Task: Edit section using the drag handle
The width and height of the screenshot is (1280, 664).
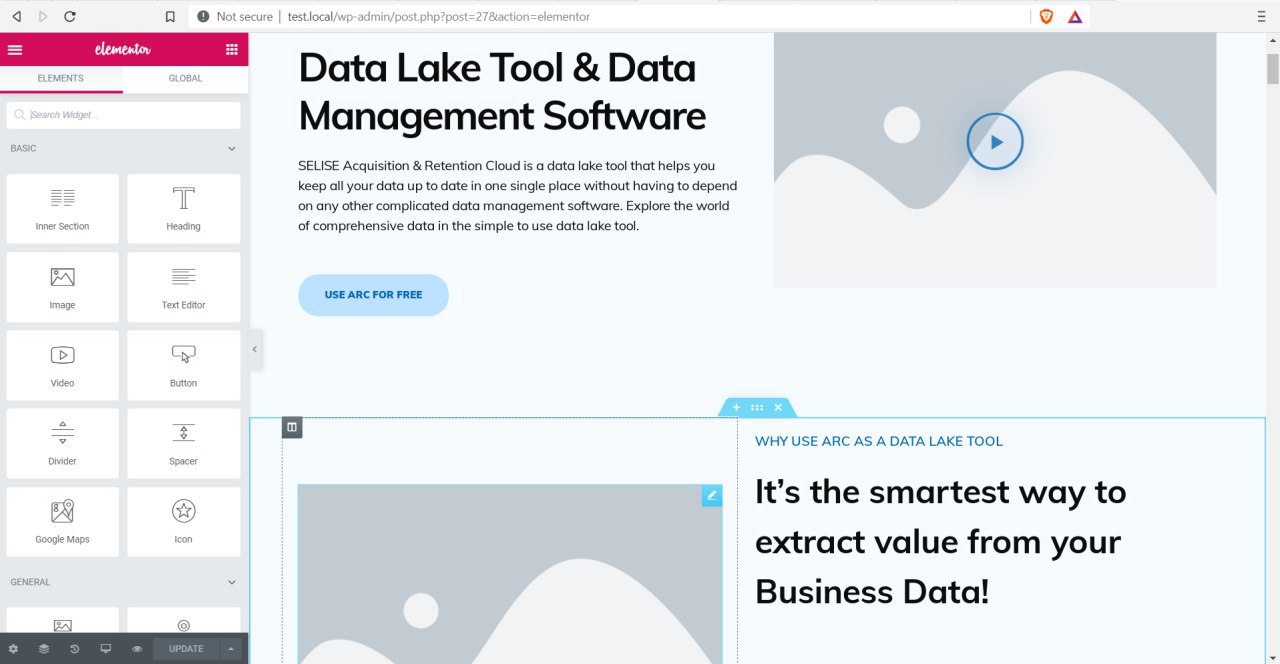Action: 757,408
